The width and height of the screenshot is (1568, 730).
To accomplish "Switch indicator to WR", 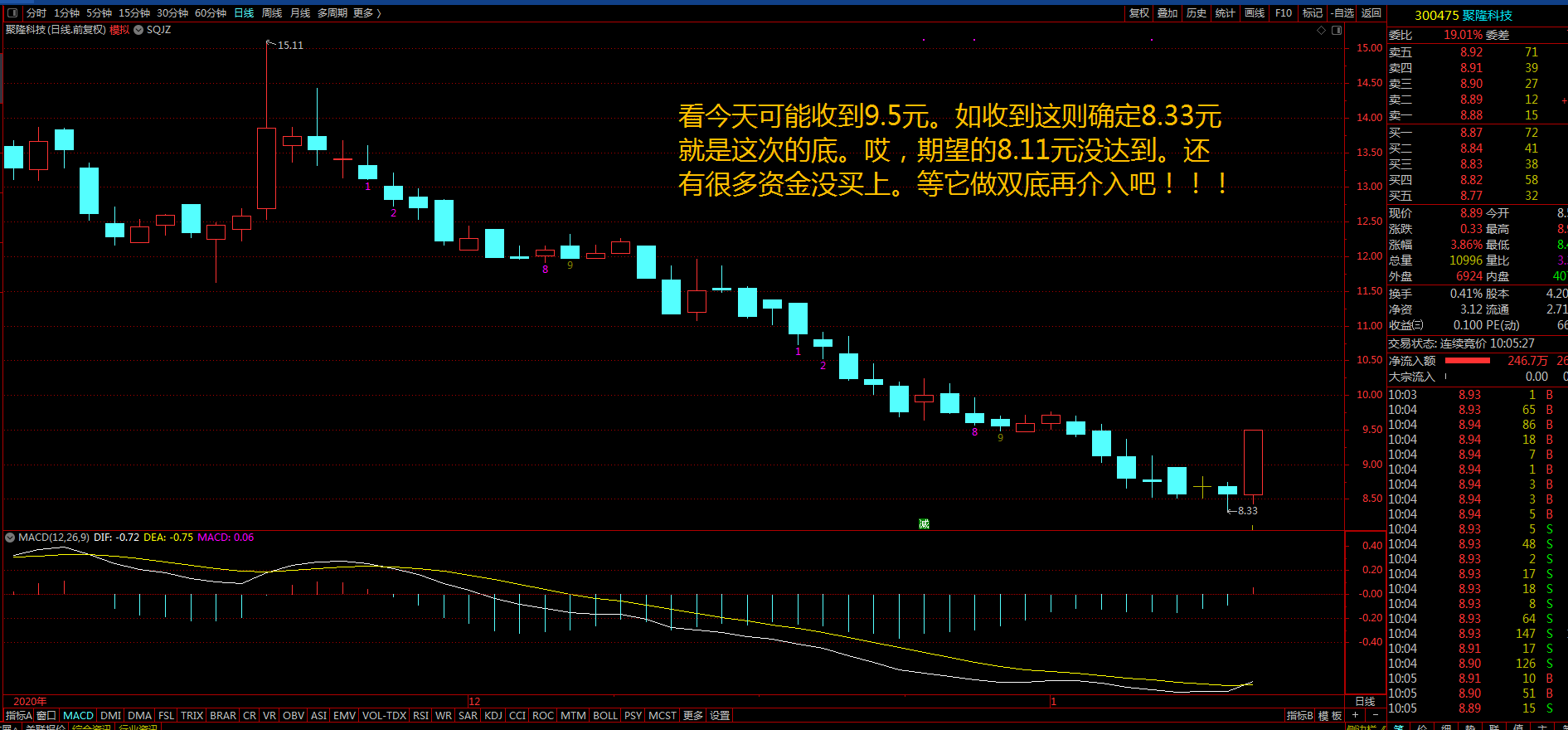I will pos(444,715).
